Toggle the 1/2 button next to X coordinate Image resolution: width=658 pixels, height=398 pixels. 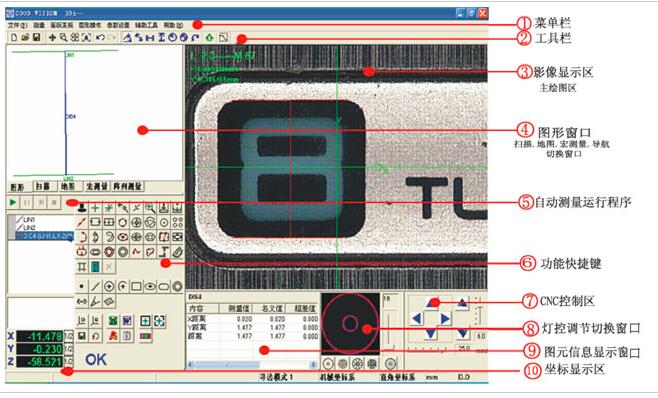[x=68, y=336]
